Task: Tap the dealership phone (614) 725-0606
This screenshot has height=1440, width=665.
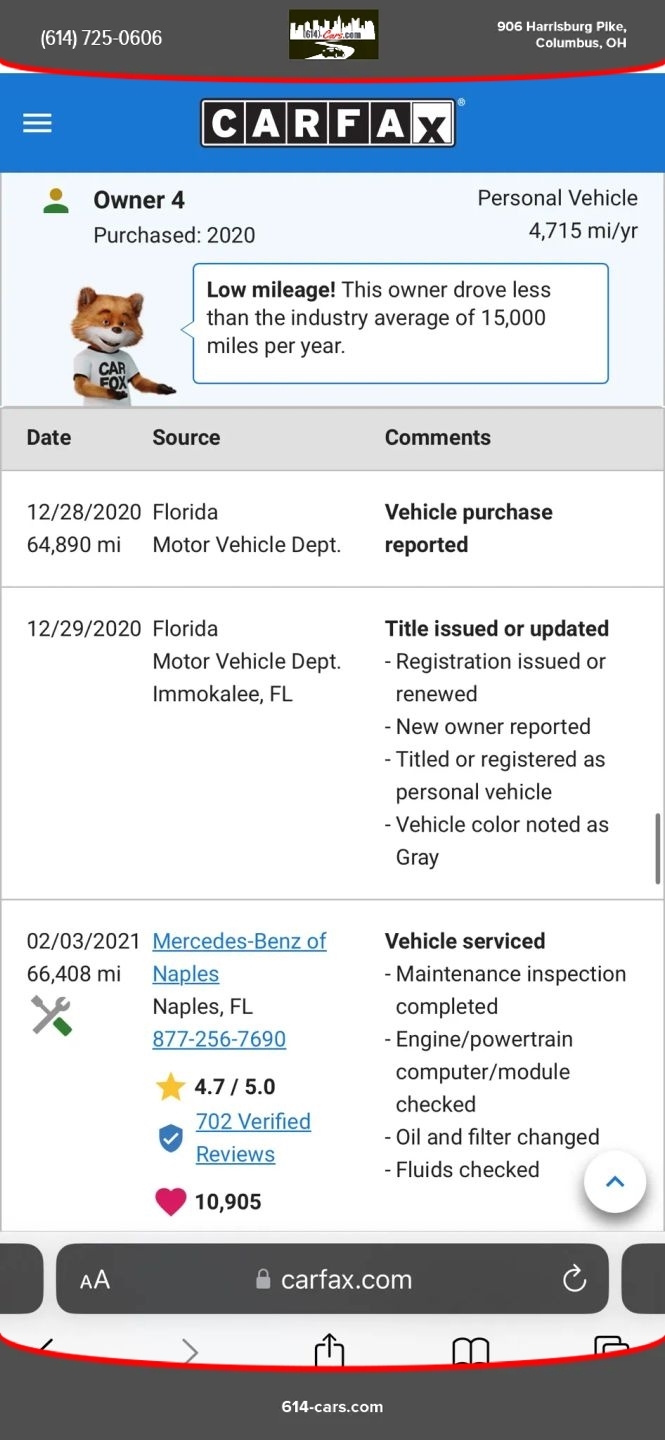Action: point(101,38)
